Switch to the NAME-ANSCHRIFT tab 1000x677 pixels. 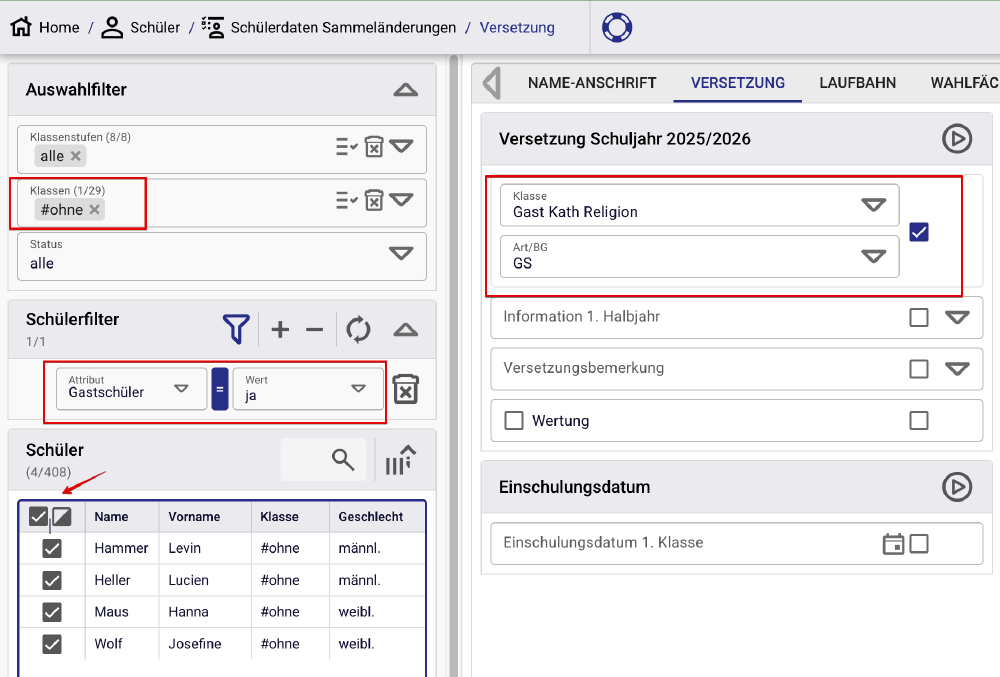point(592,83)
